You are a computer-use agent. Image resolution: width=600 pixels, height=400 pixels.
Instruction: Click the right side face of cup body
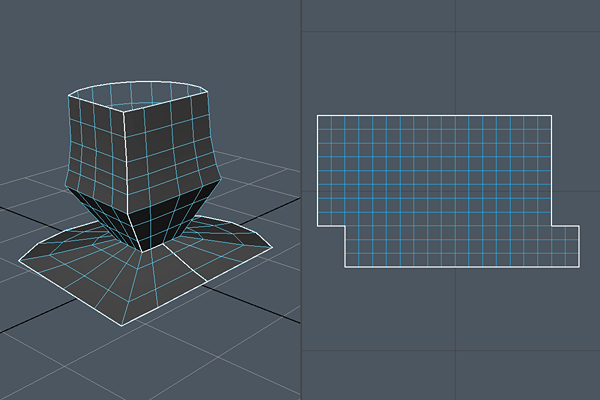[170, 140]
